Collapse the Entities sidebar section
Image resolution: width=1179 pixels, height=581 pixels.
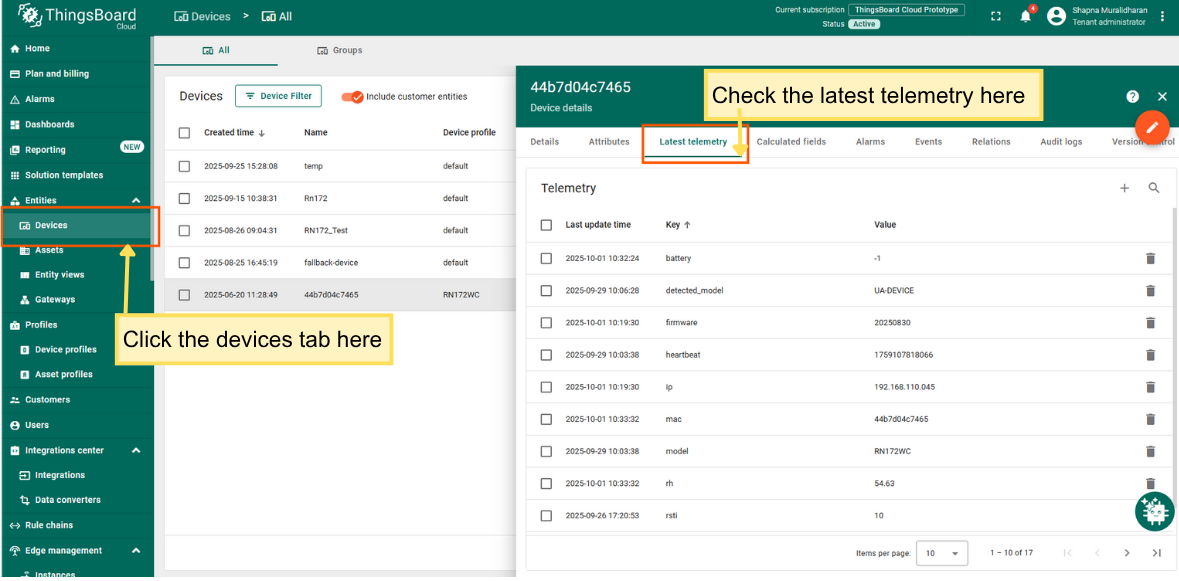(x=136, y=201)
